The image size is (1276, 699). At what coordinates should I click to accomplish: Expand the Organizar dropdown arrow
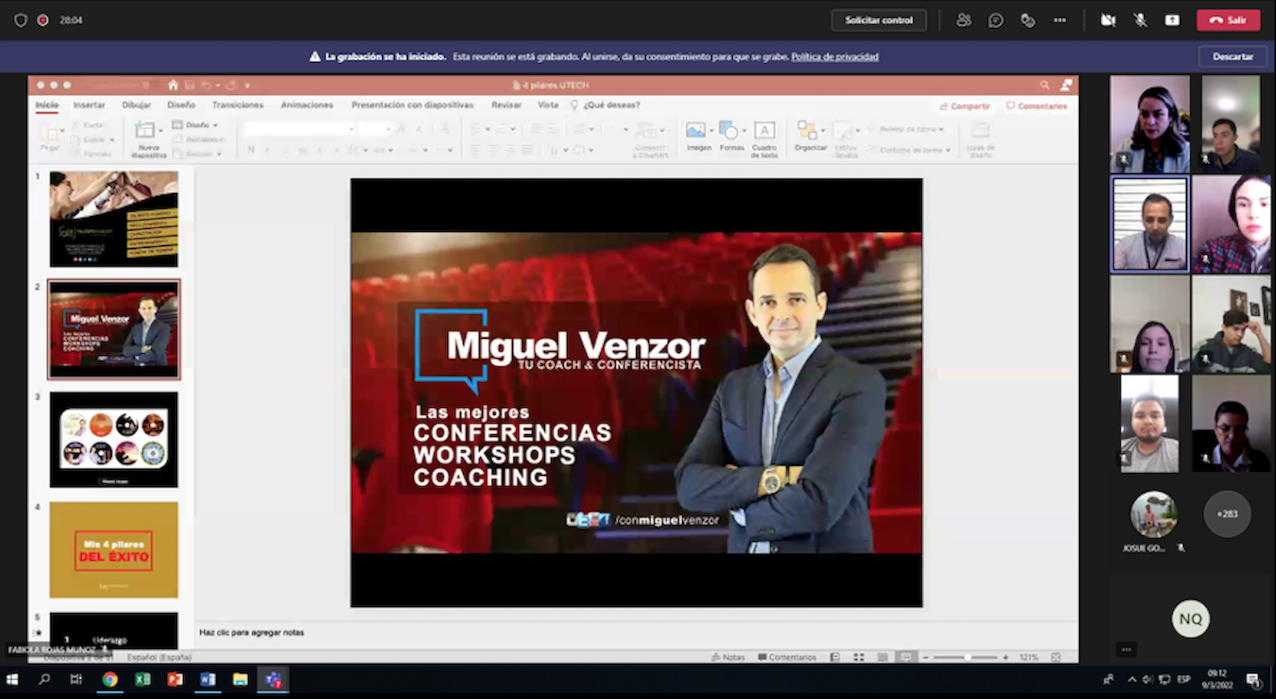pyautogui.click(x=821, y=131)
